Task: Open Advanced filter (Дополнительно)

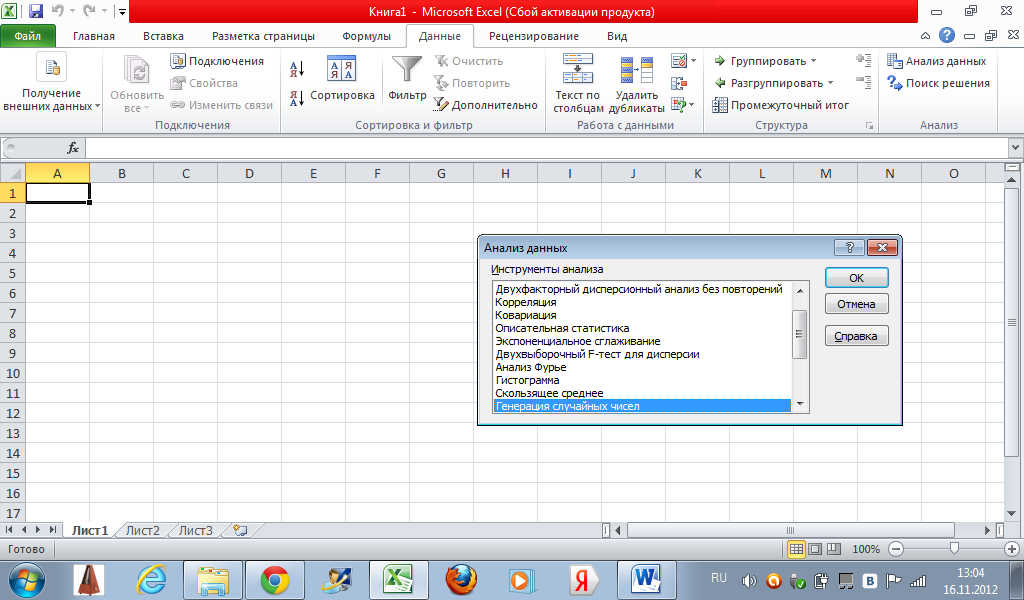Action: pyautogui.click(x=486, y=104)
